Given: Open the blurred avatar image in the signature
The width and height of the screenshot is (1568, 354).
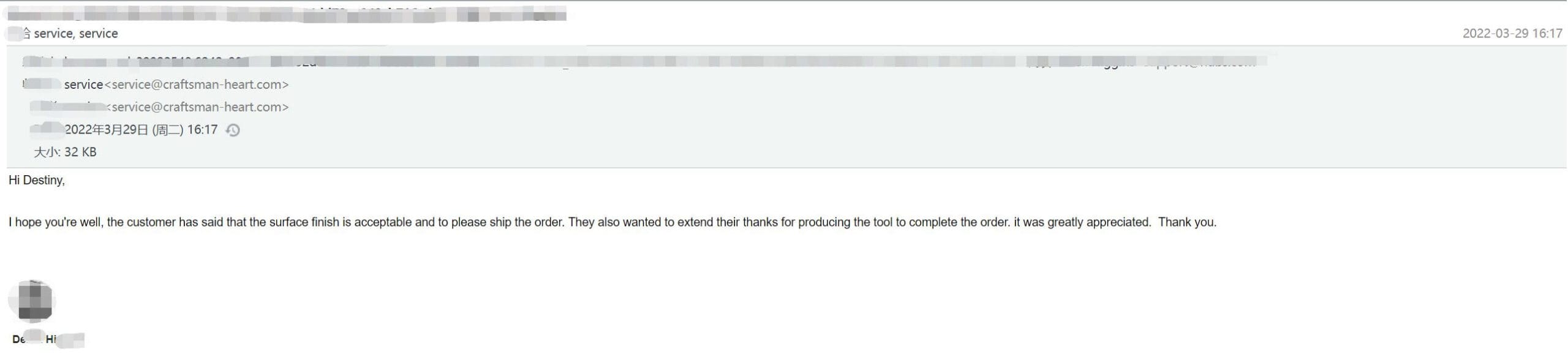Looking at the screenshot, I should pyautogui.click(x=32, y=301).
